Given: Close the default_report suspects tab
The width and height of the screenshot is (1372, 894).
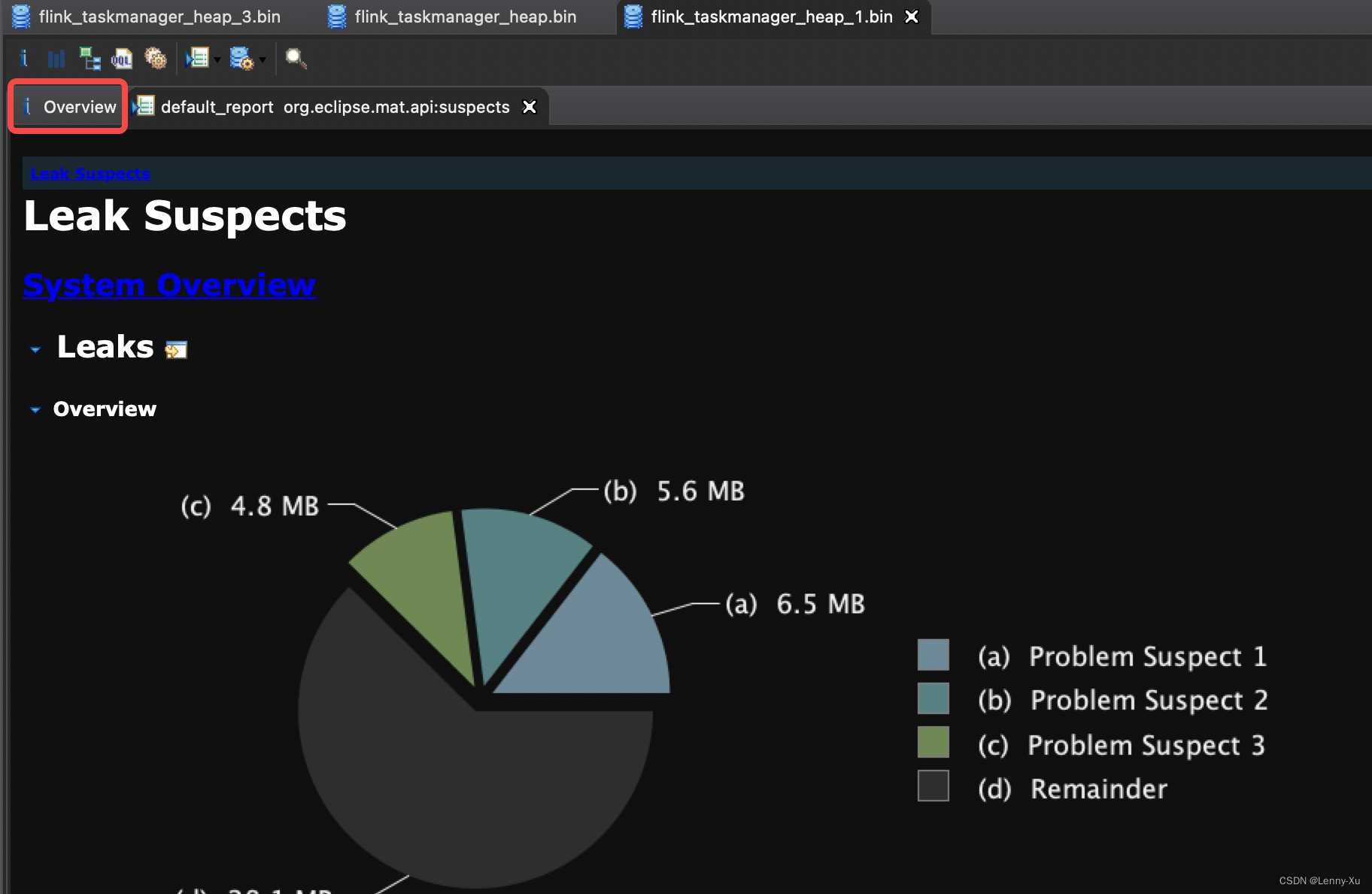Looking at the screenshot, I should [x=530, y=107].
